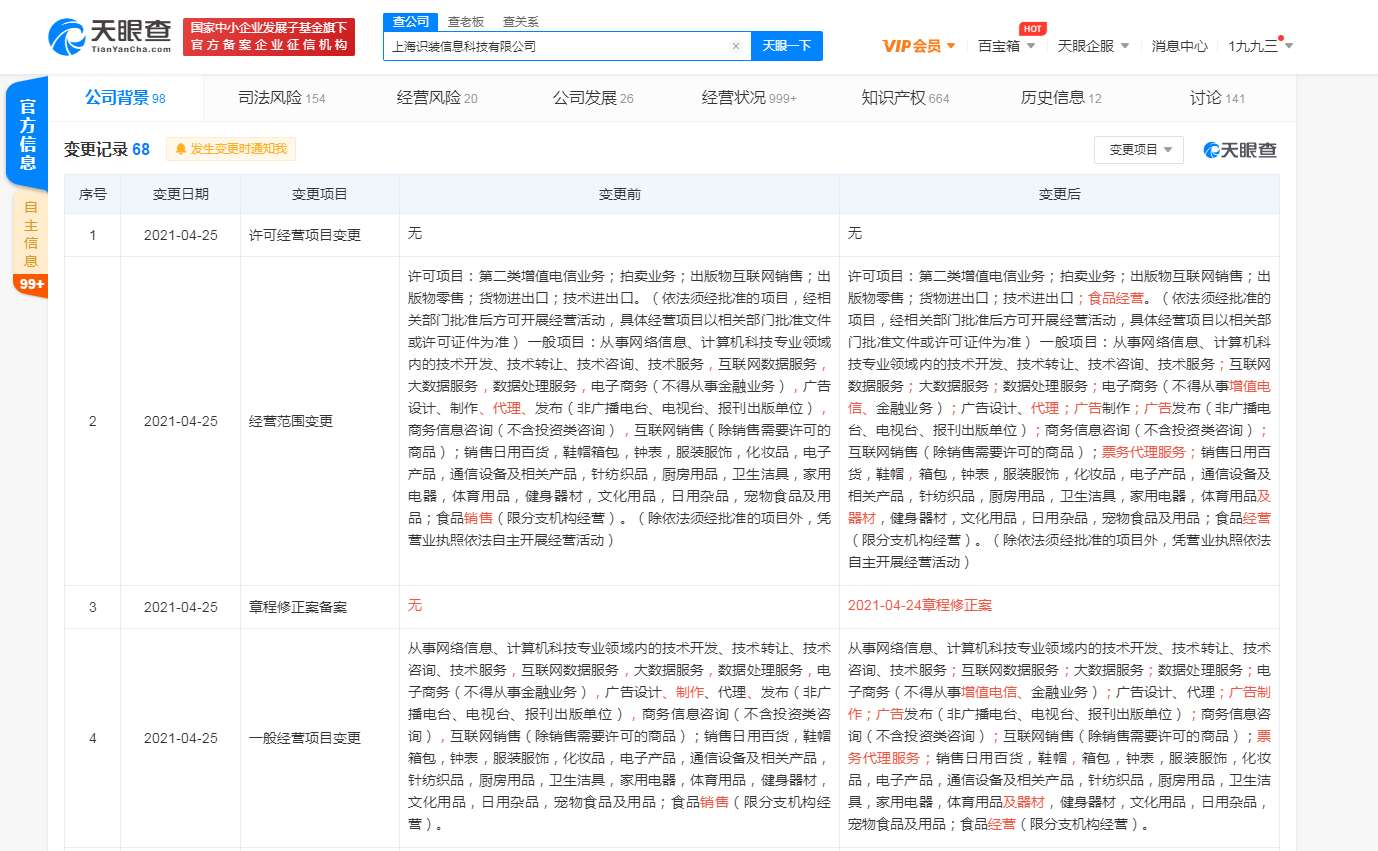Click the red government fund banner
The height and width of the screenshot is (851, 1378).
point(269,36)
